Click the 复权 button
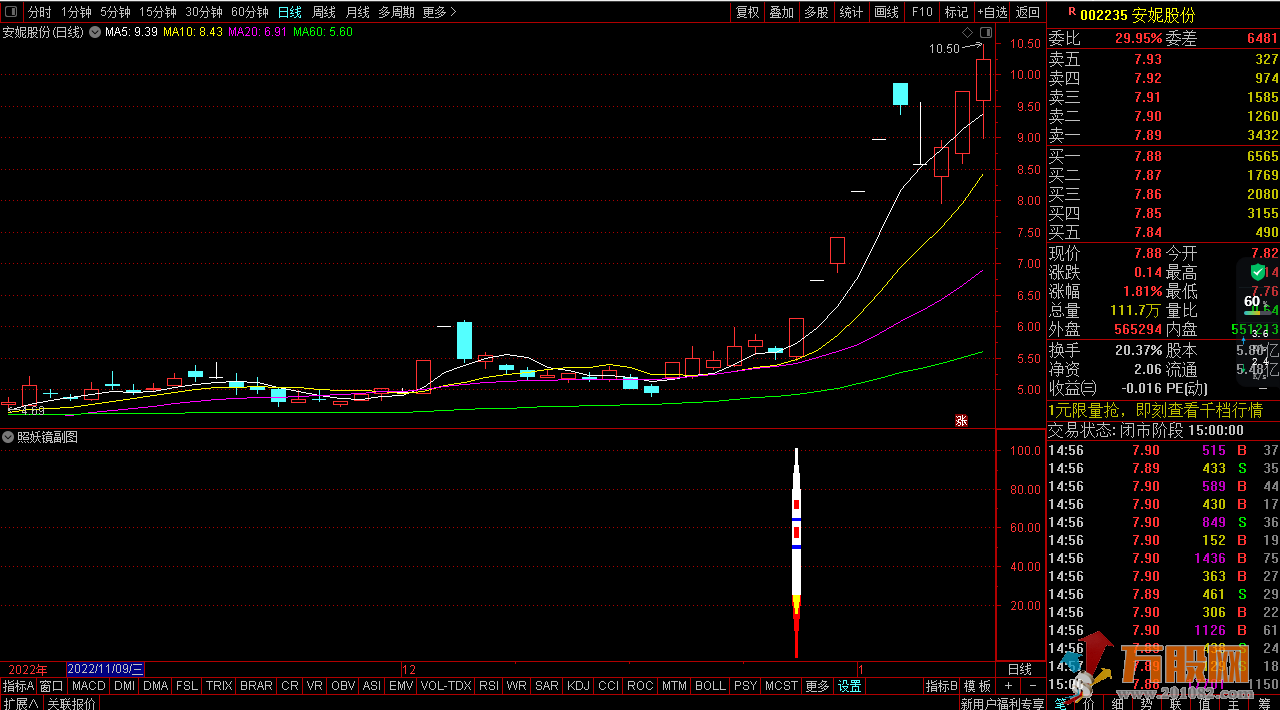 [748, 12]
